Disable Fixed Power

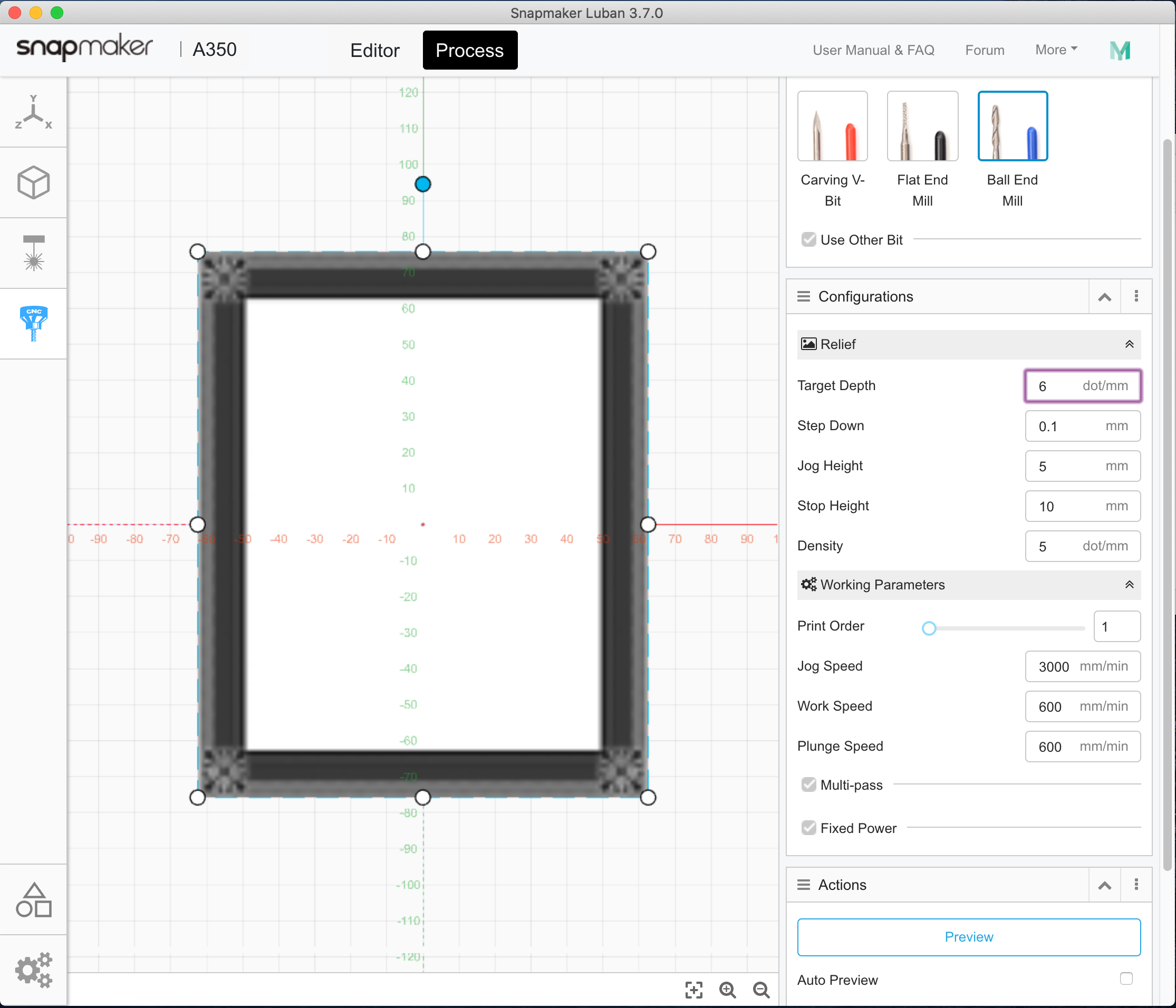point(808,828)
